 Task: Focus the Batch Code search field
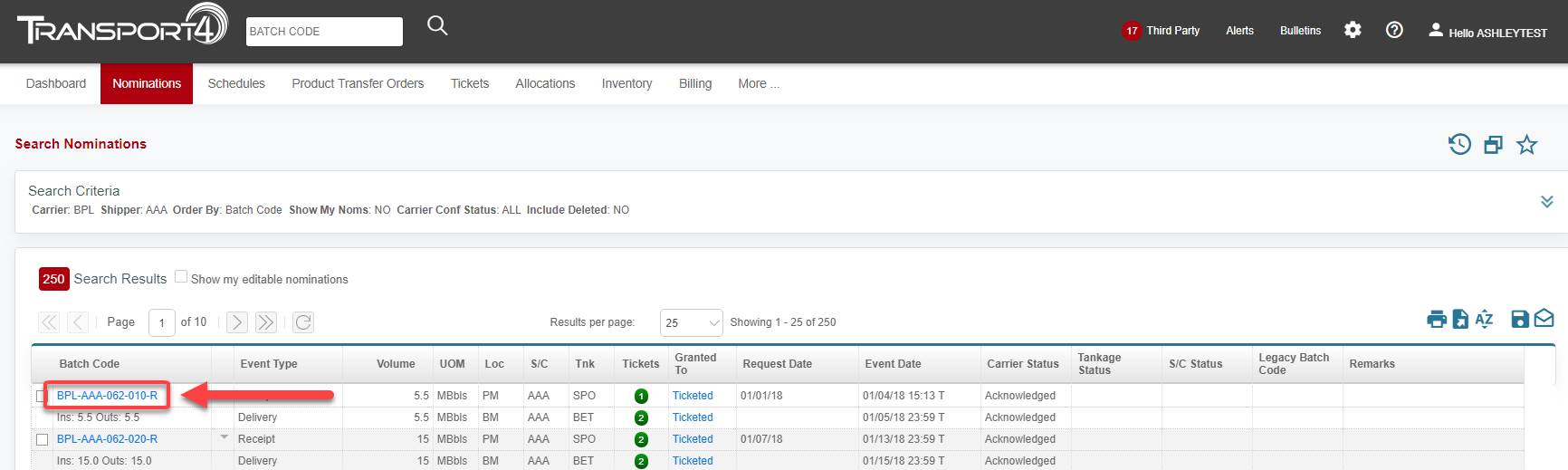point(324,32)
